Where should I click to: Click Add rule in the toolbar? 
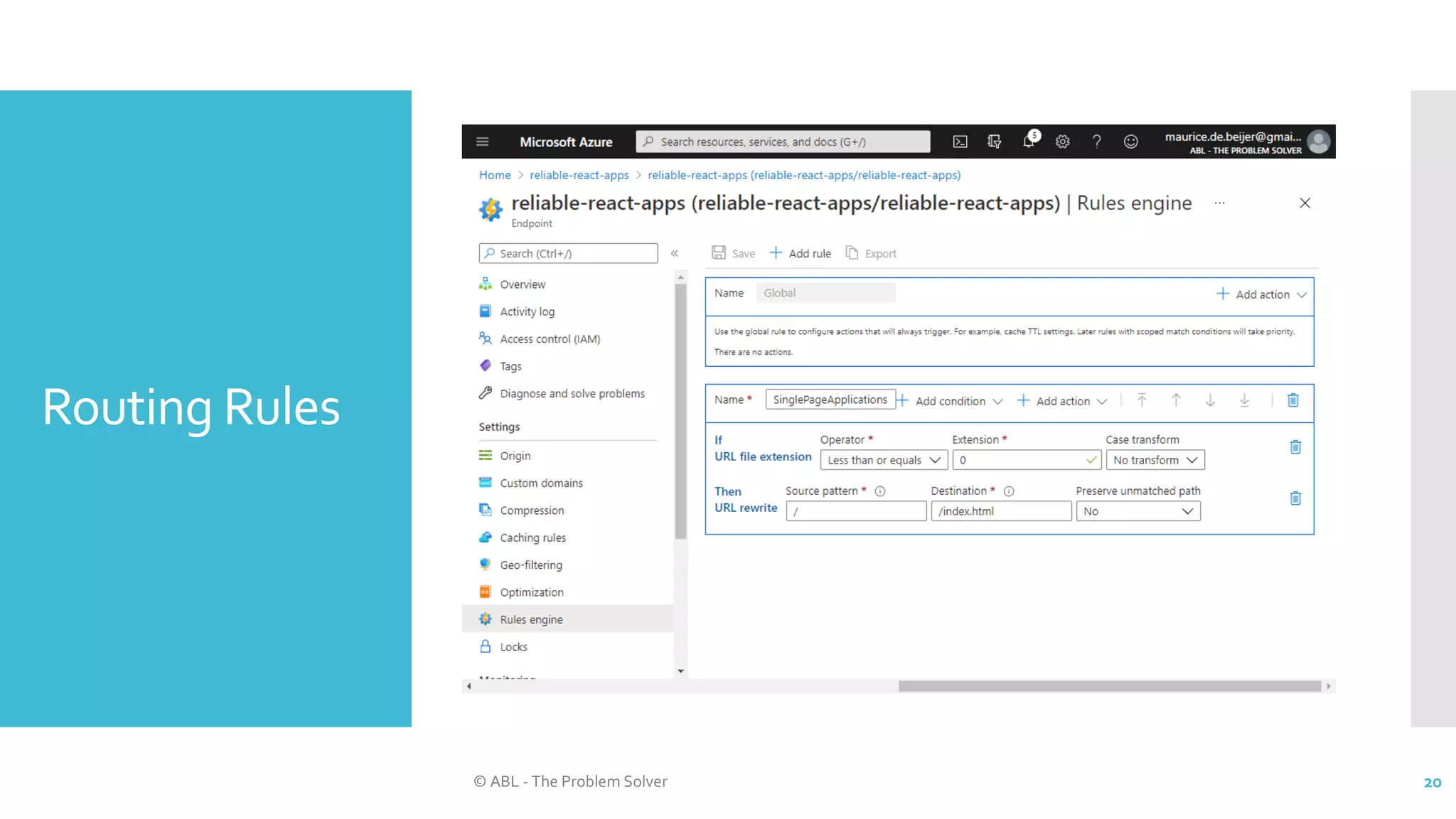click(801, 253)
